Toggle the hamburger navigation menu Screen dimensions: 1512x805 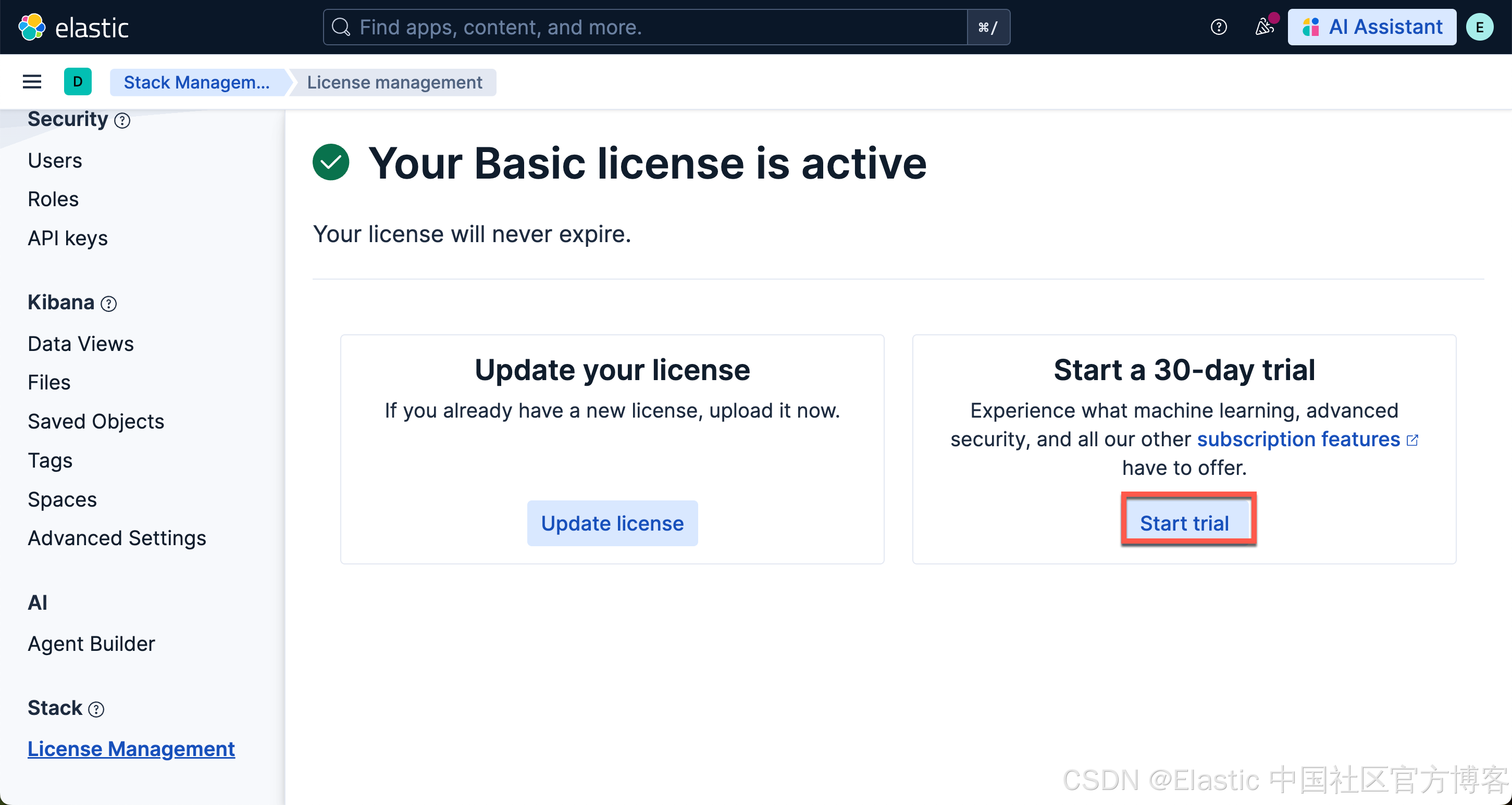click(x=32, y=82)
